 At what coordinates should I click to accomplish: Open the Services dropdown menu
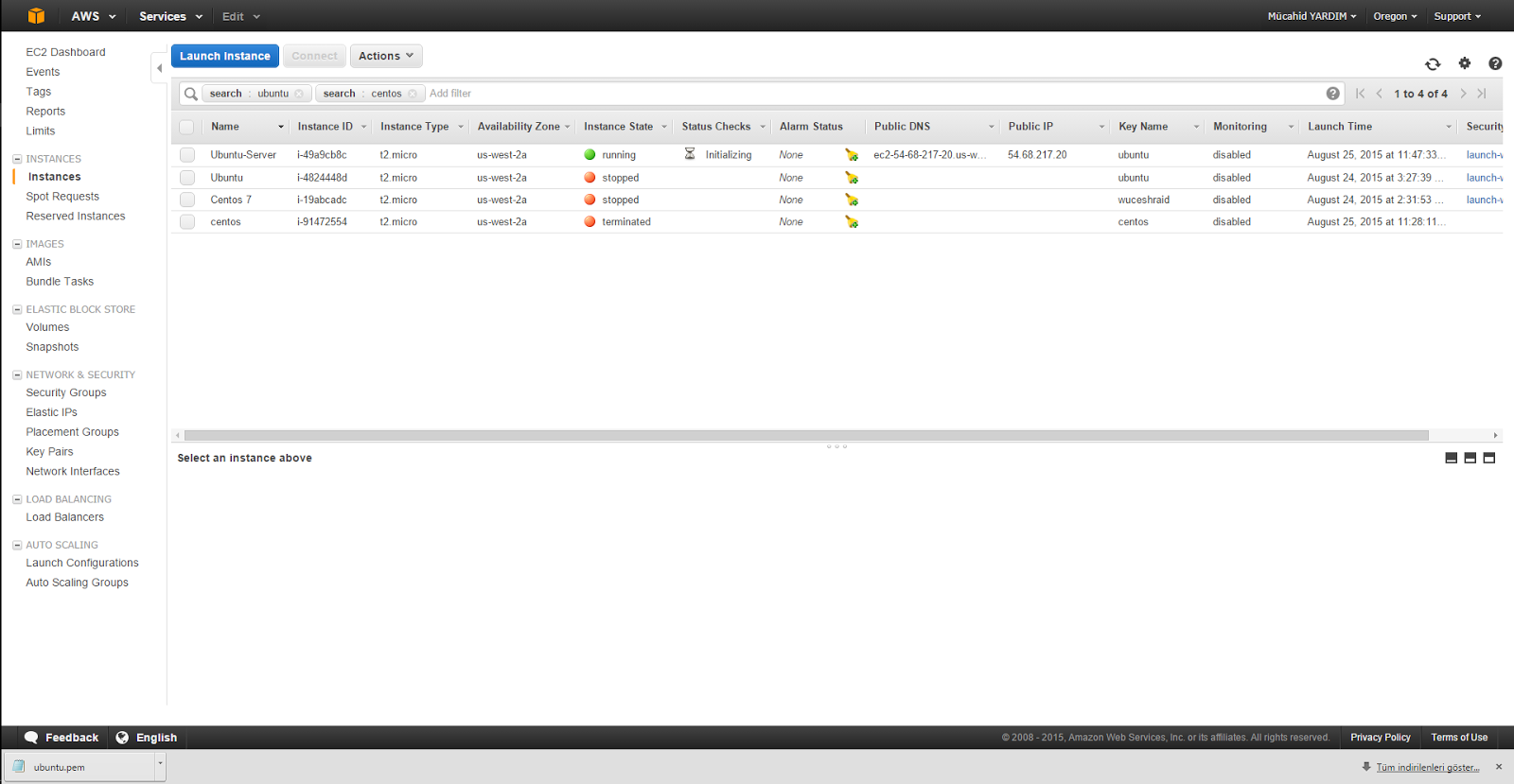coord(170,16)
